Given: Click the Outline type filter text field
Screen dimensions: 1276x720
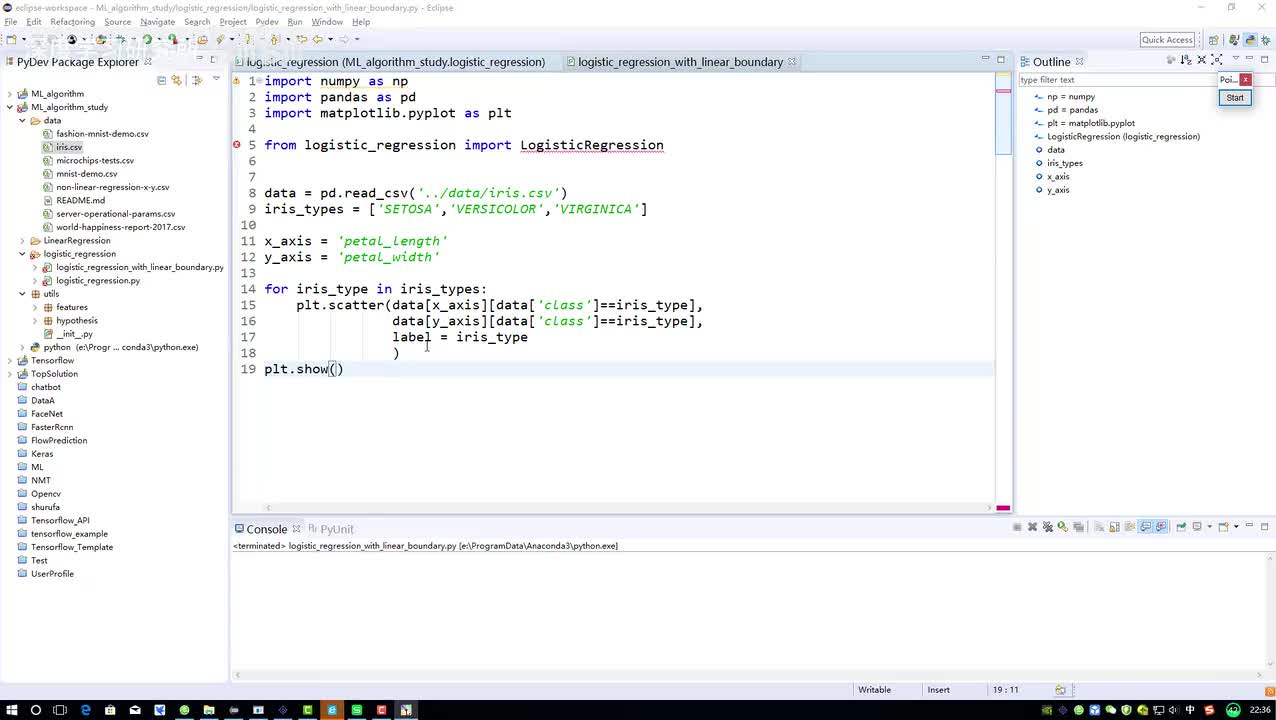Looking at the screenshot, I should point(1117,80).
